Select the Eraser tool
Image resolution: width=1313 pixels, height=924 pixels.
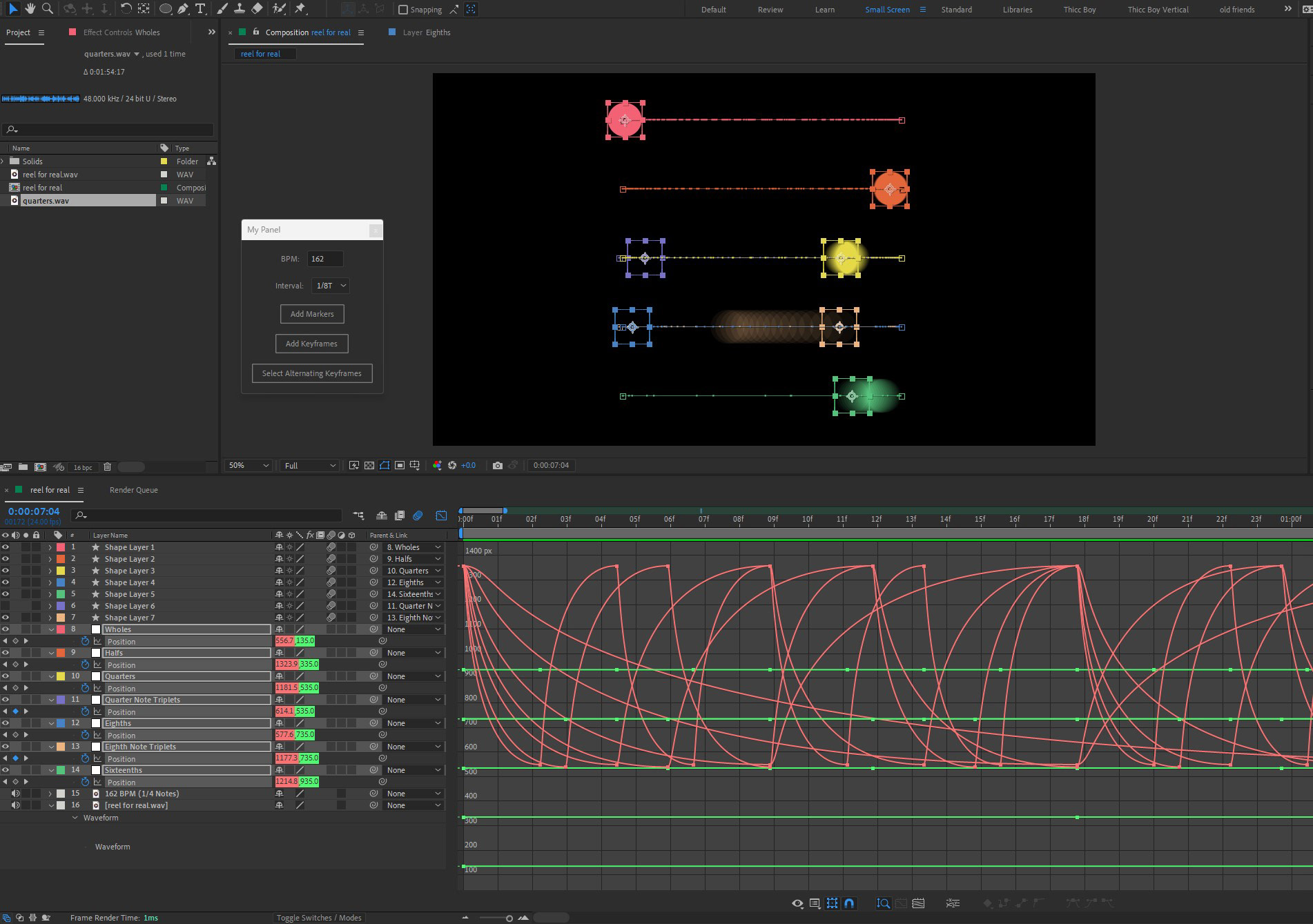pyautogui.click(x=257, y=9)
